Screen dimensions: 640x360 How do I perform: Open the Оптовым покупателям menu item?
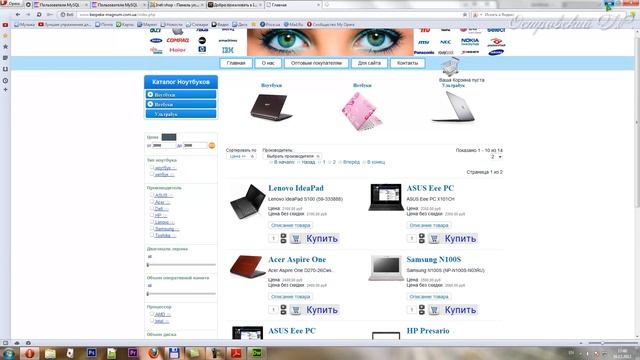point(316,63)
